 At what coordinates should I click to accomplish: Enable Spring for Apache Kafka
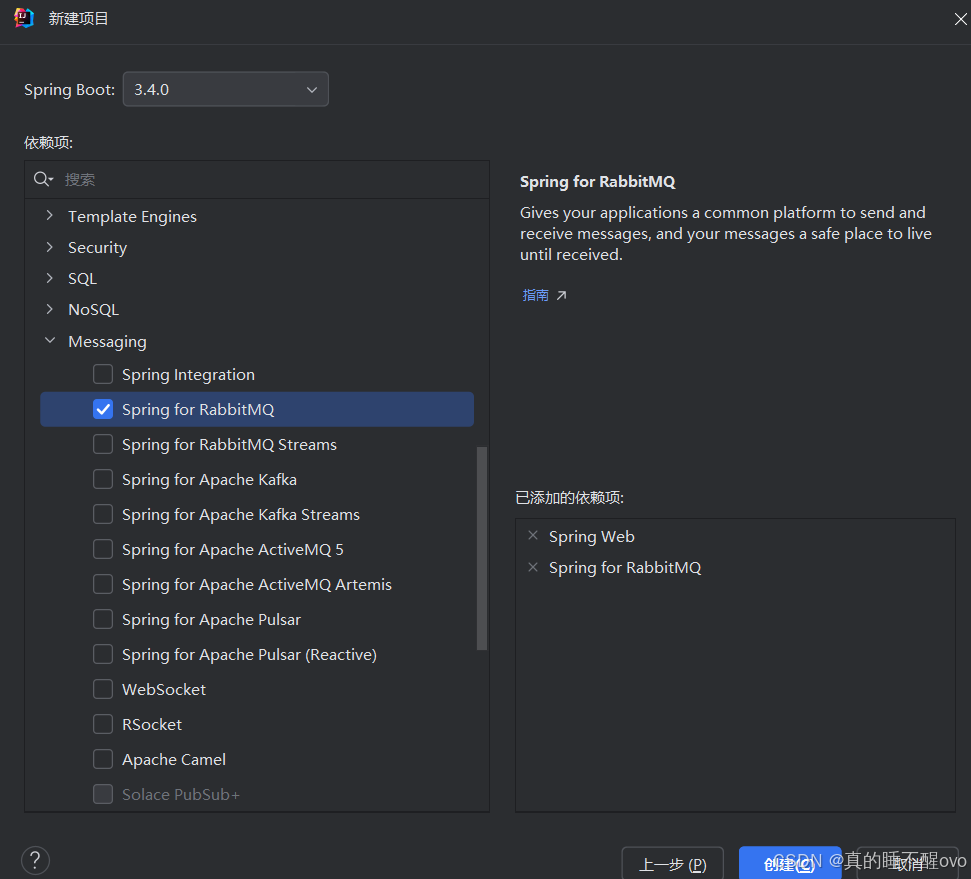tap(103, 479)
